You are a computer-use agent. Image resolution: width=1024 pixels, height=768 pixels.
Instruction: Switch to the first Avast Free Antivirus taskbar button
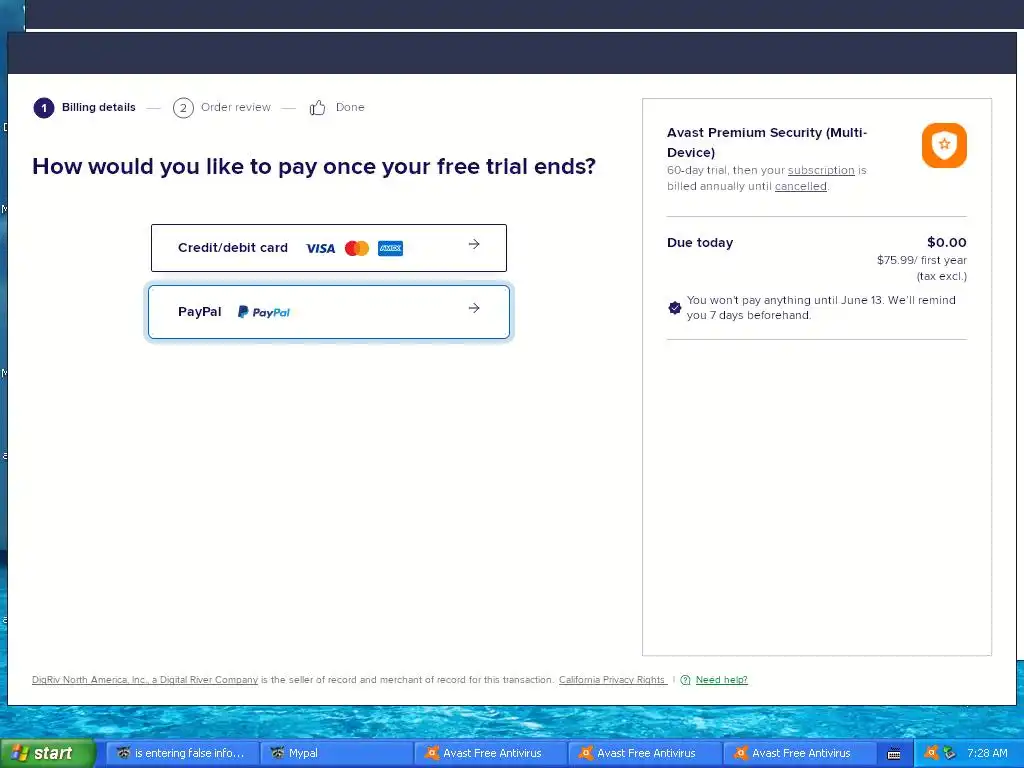[x=491, y=753]
